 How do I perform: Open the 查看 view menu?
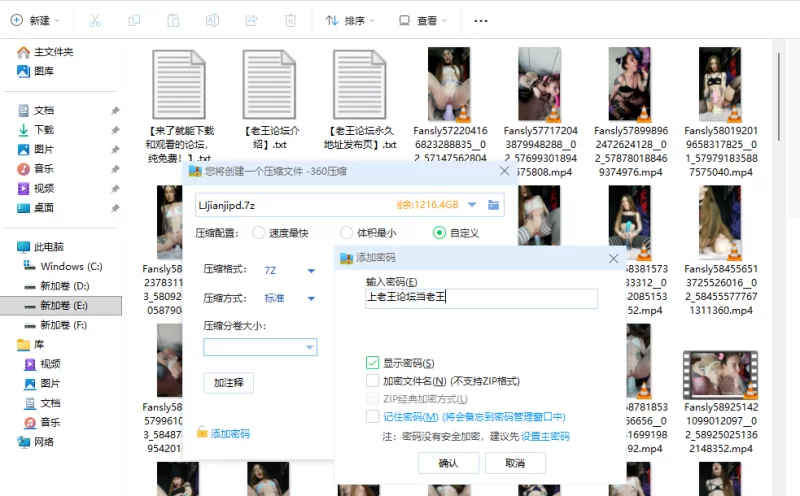424,20
